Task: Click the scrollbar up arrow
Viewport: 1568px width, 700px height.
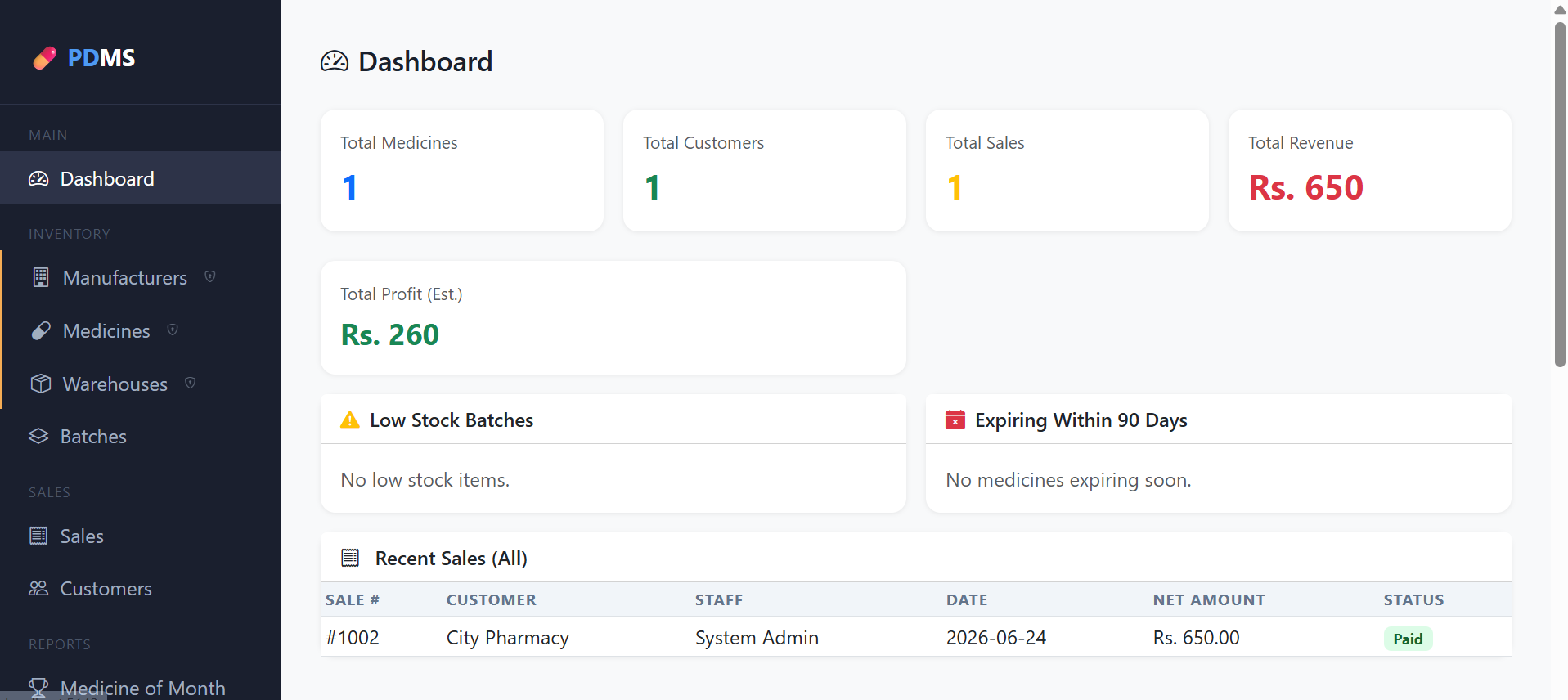Action: [1560, 10]
